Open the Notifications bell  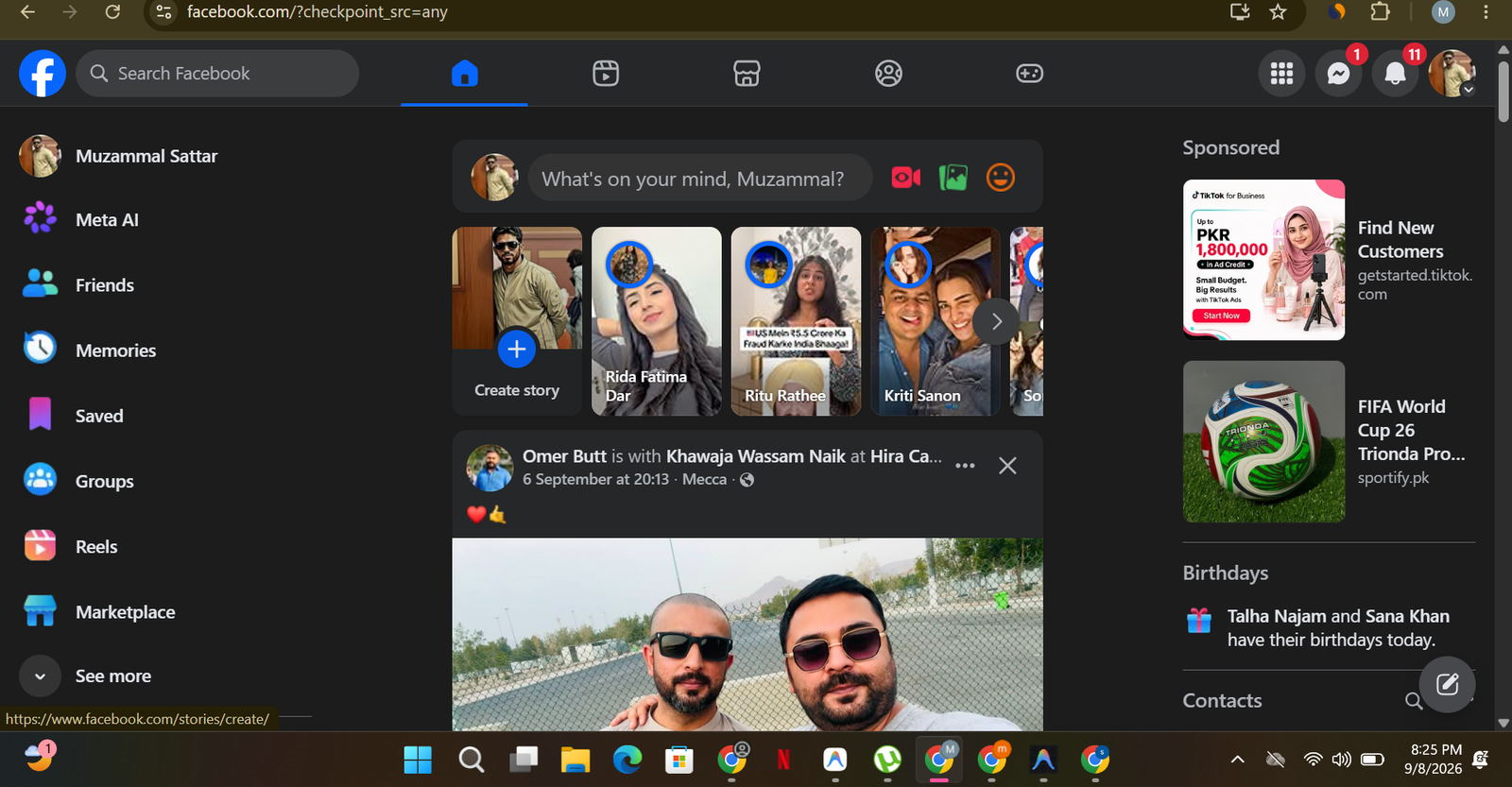[x=1395, y=74]
